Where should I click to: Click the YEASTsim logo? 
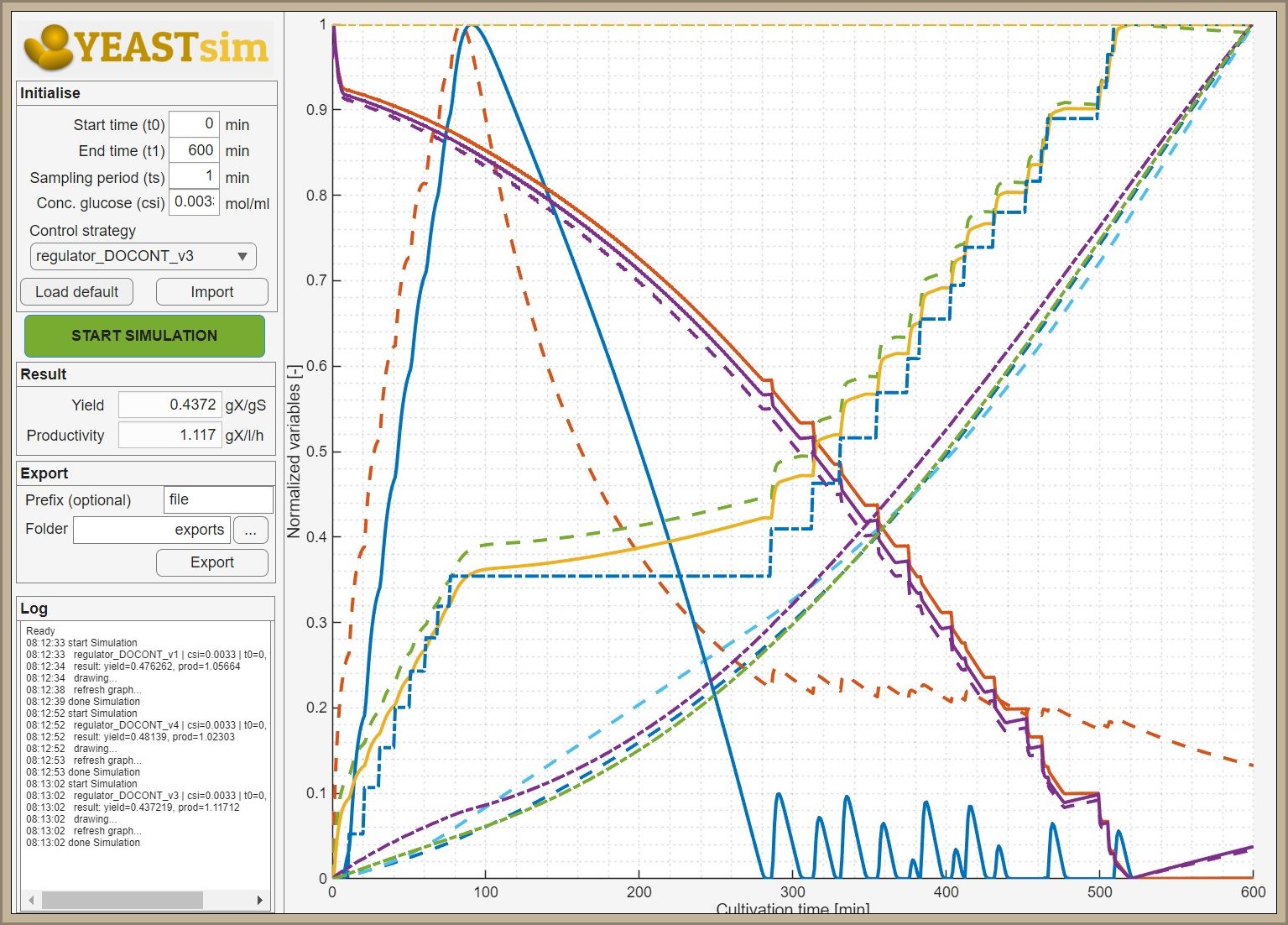[x=146, y=47]
